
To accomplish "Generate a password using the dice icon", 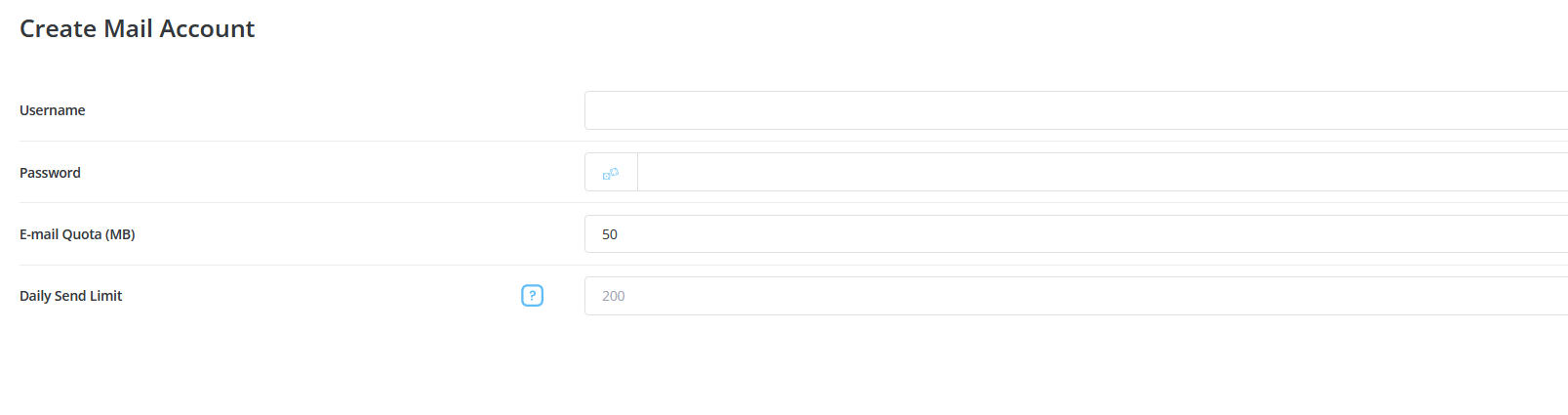I will [x=611, y=173].
